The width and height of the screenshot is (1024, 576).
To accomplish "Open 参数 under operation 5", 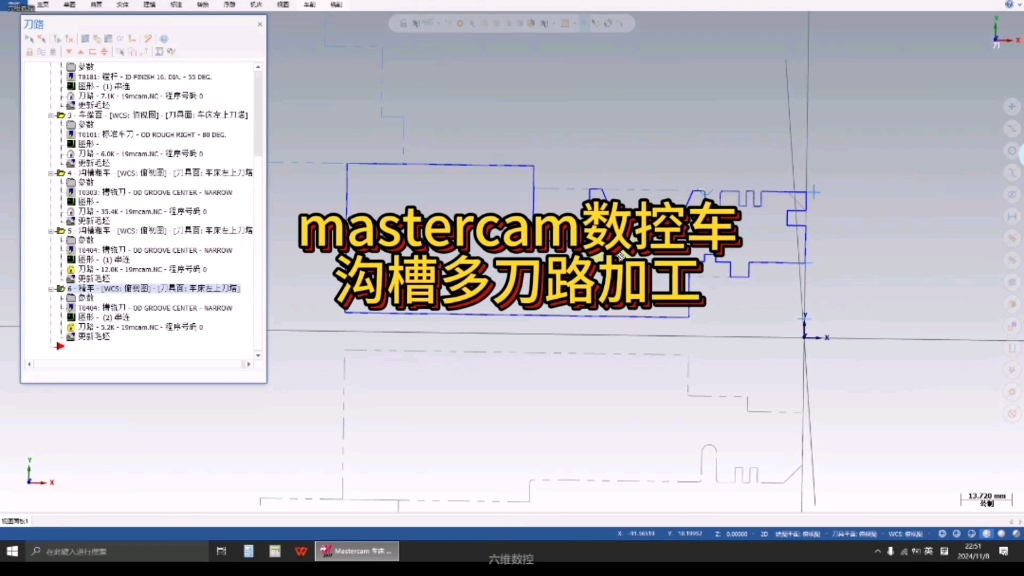I will pyautogui.click(x=86, y=240).
